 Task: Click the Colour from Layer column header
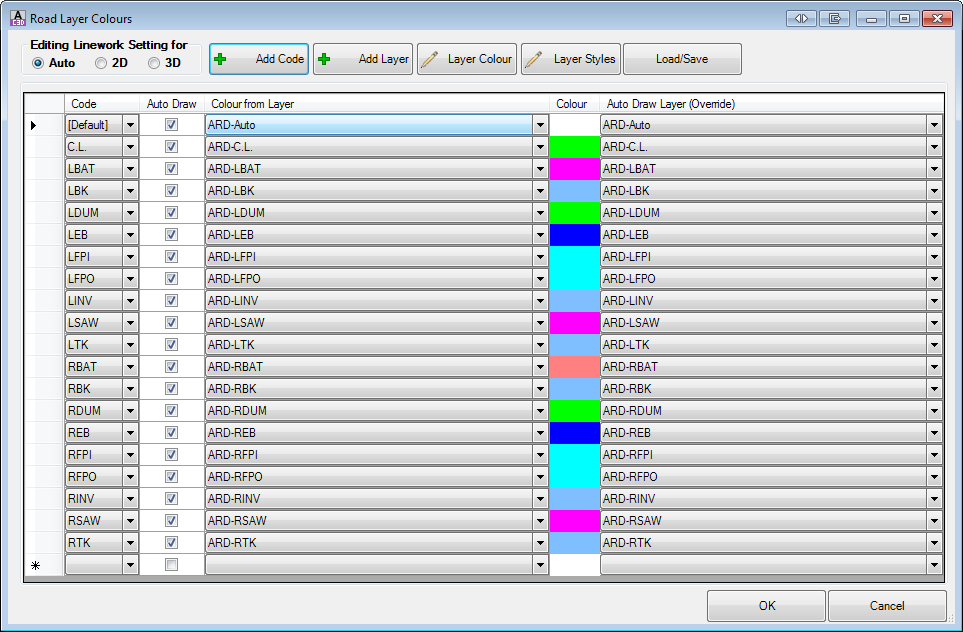[x=377, y=104]
